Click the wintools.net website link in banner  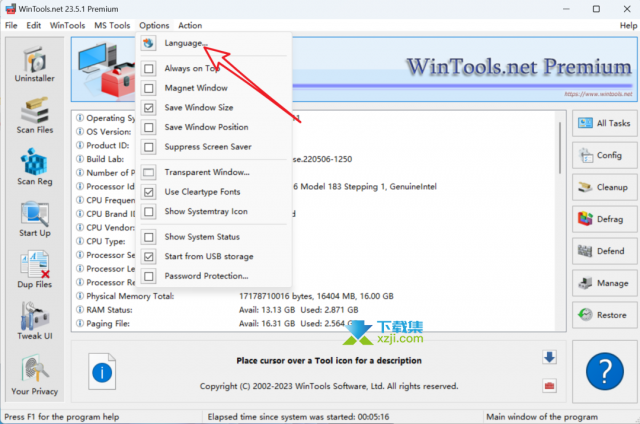(x=598, y=94)
